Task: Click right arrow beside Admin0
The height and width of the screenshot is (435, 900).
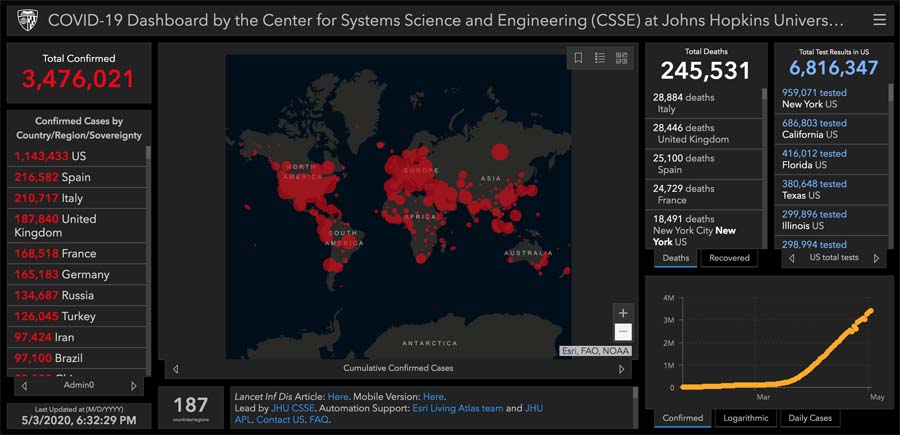Action: [134, 386]
